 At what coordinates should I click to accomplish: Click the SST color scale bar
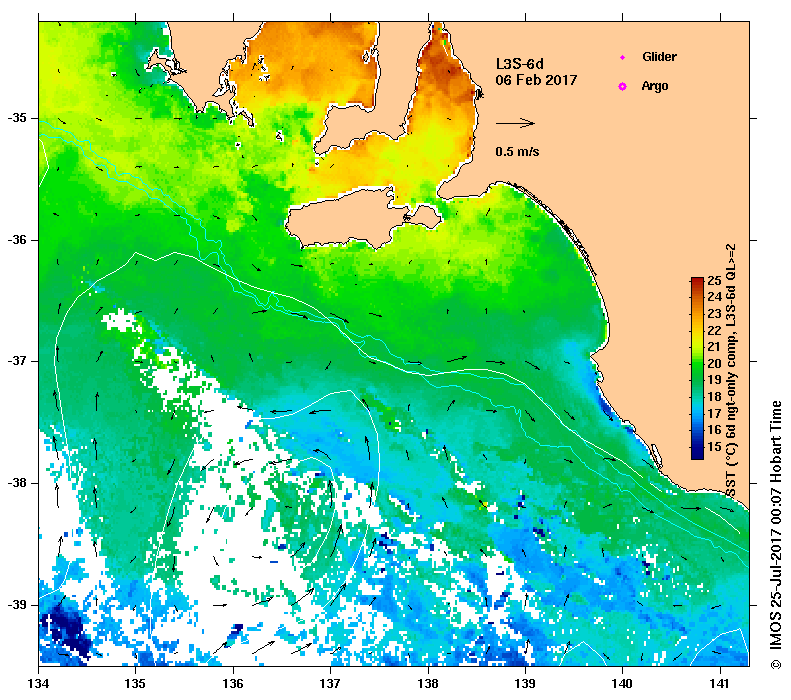(x=697, y=368)
